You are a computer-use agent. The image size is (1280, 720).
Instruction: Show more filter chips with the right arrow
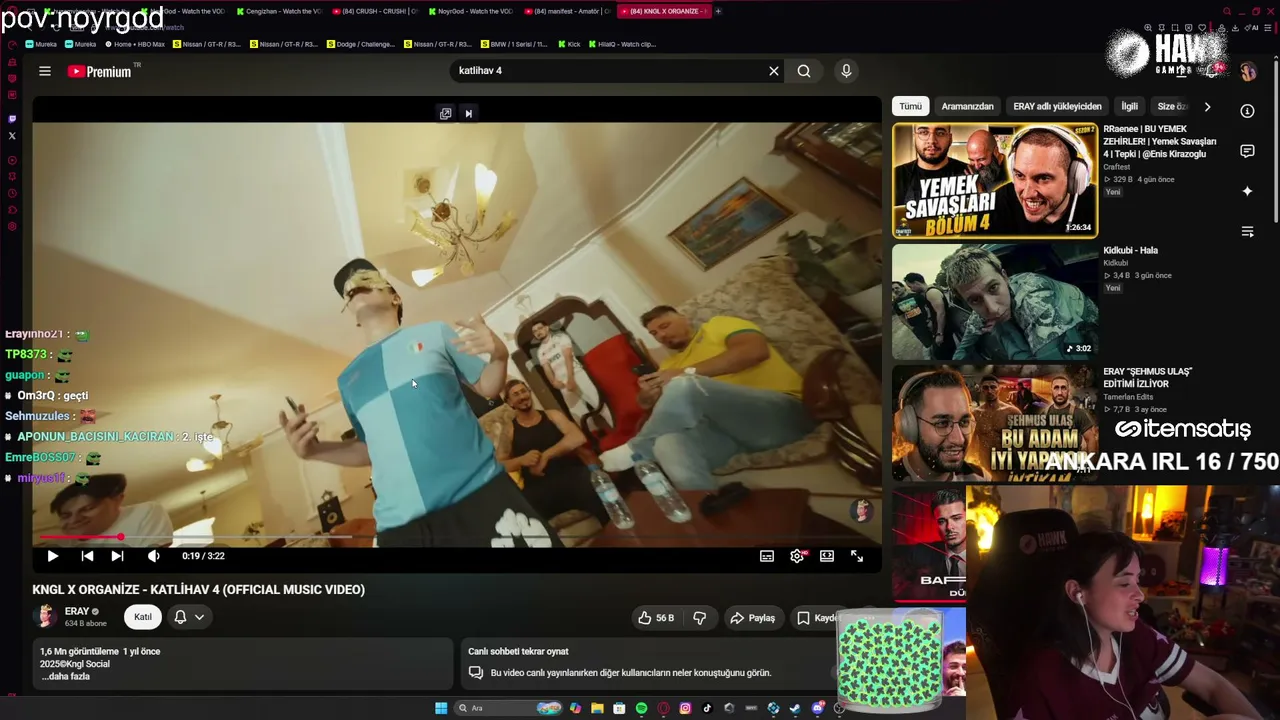click(x=1207, y=106)
